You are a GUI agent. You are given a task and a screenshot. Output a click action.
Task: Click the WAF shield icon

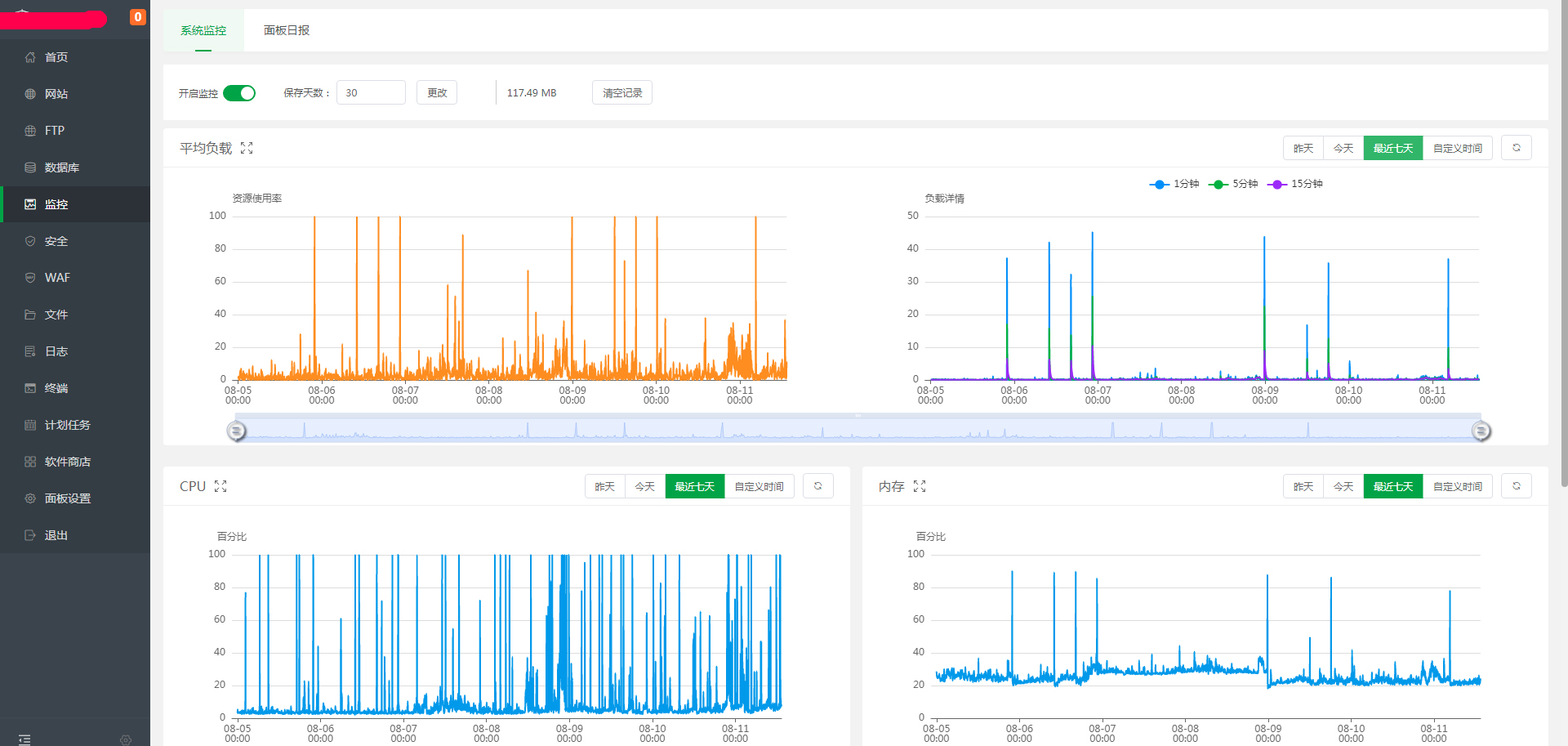(30, 278)
